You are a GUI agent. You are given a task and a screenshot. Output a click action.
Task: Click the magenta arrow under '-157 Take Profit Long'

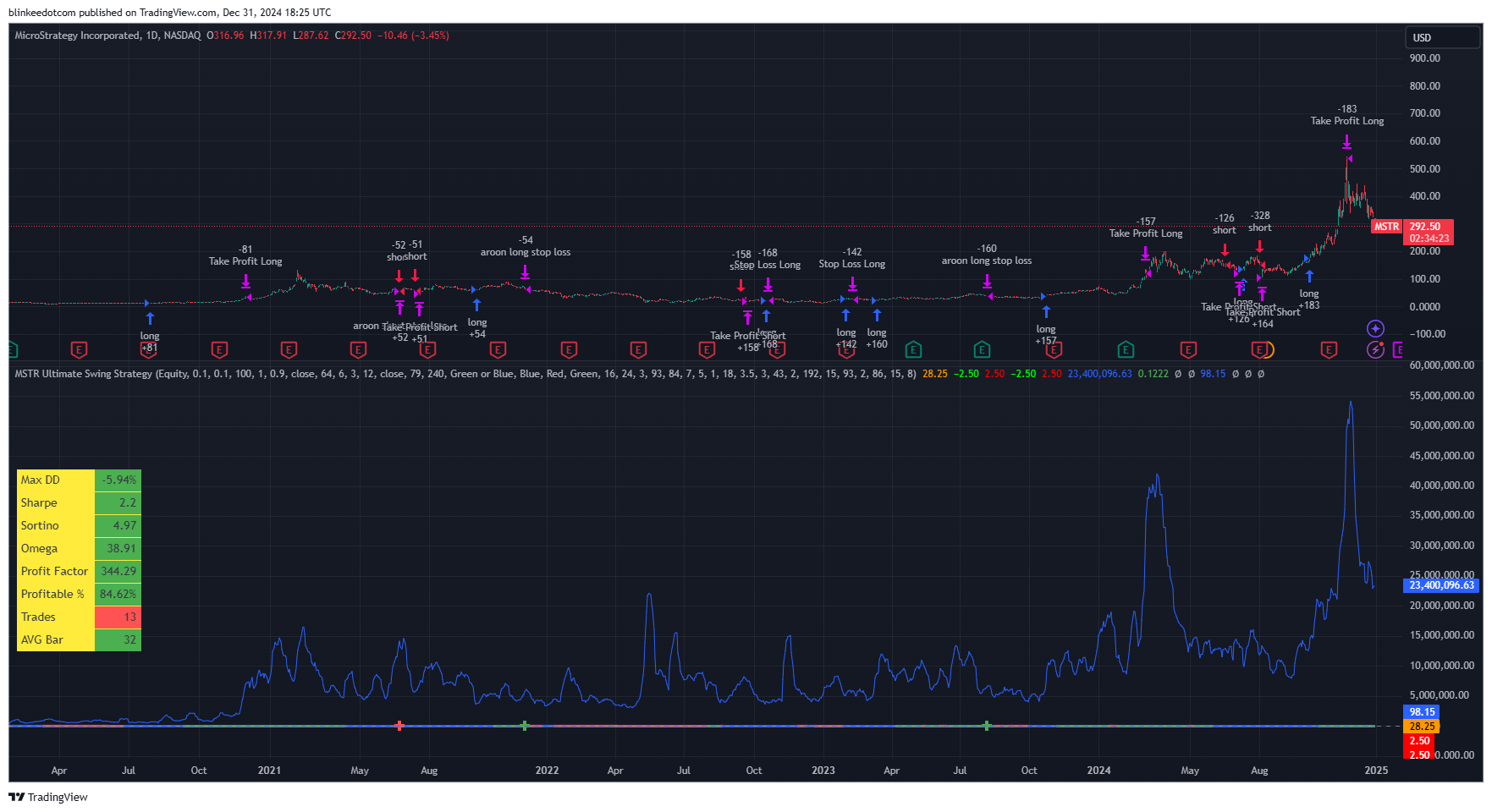(1145, 253)
